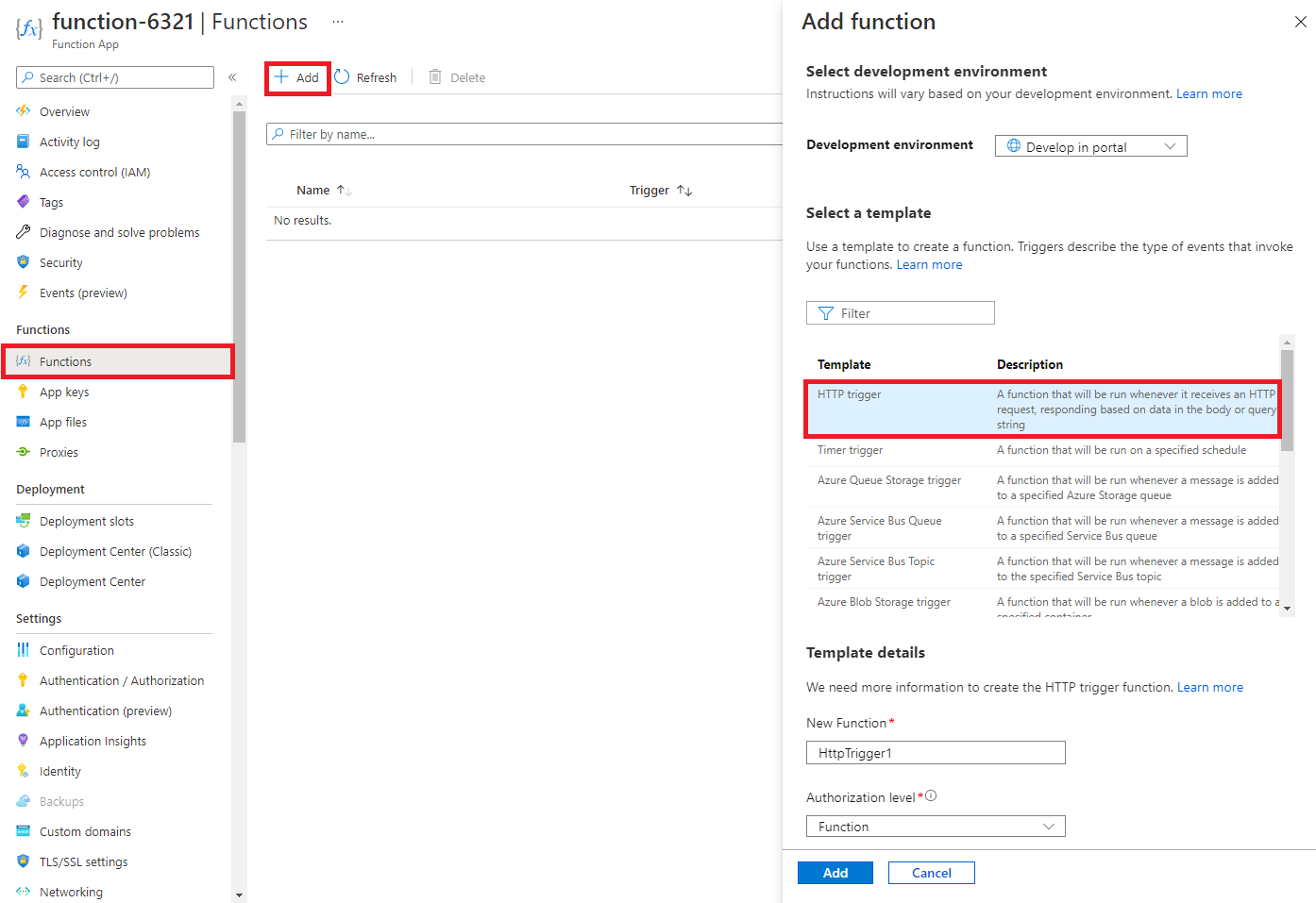Open the Authorization level dropdown
The image size is (1316, 903).
pos(935,826)
